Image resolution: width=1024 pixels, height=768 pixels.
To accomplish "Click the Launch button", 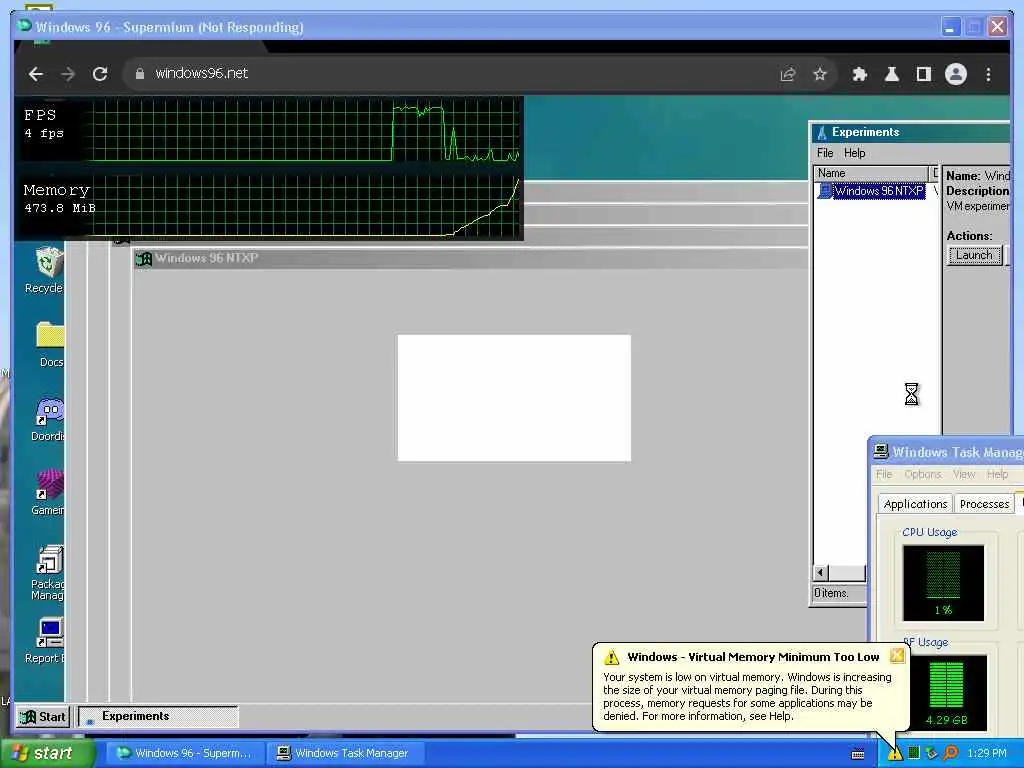I will pyautogui.click(x=974, y=255).
